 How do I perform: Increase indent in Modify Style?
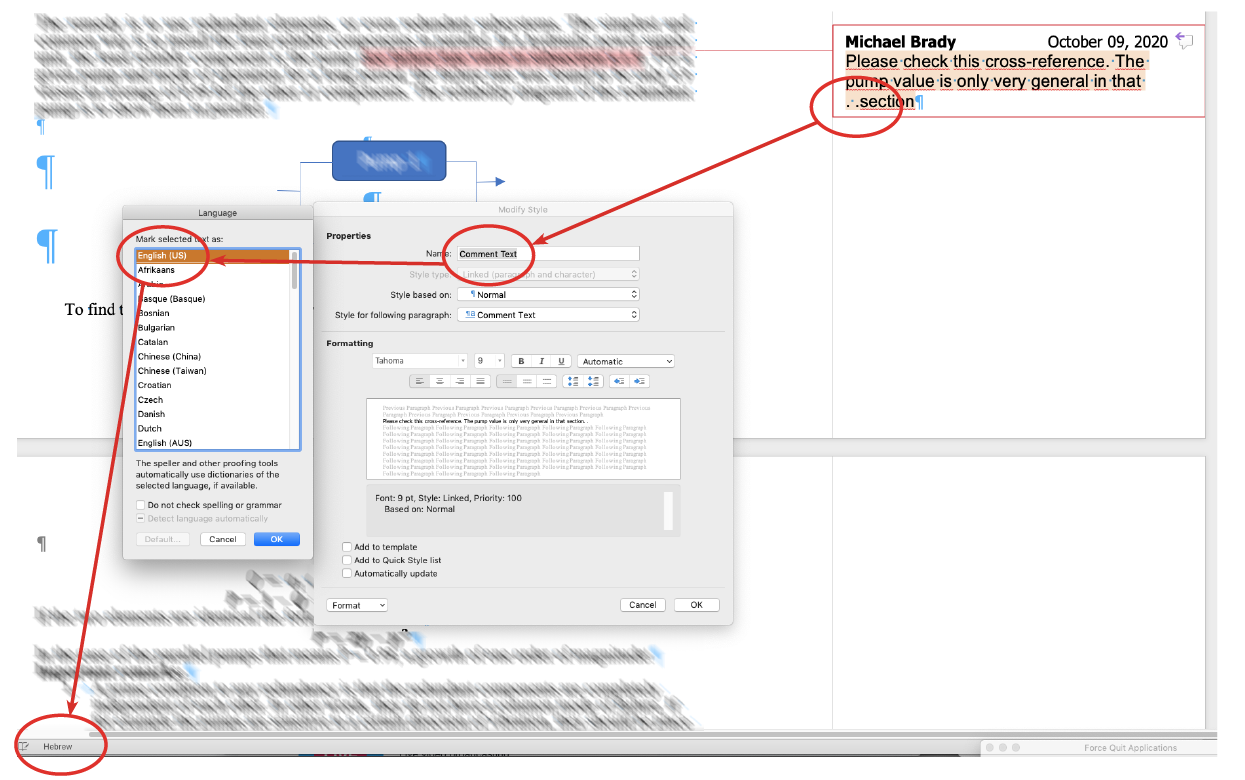641,381
